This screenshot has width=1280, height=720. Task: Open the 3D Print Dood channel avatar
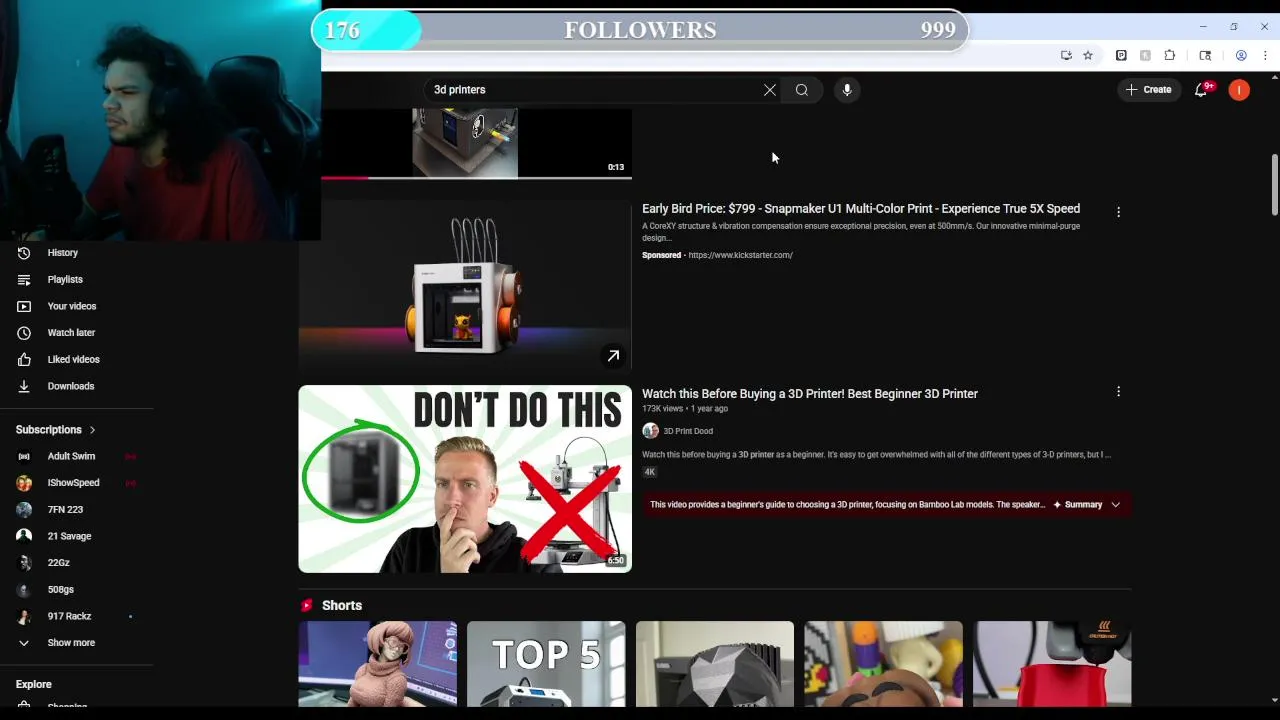point(650,431)
